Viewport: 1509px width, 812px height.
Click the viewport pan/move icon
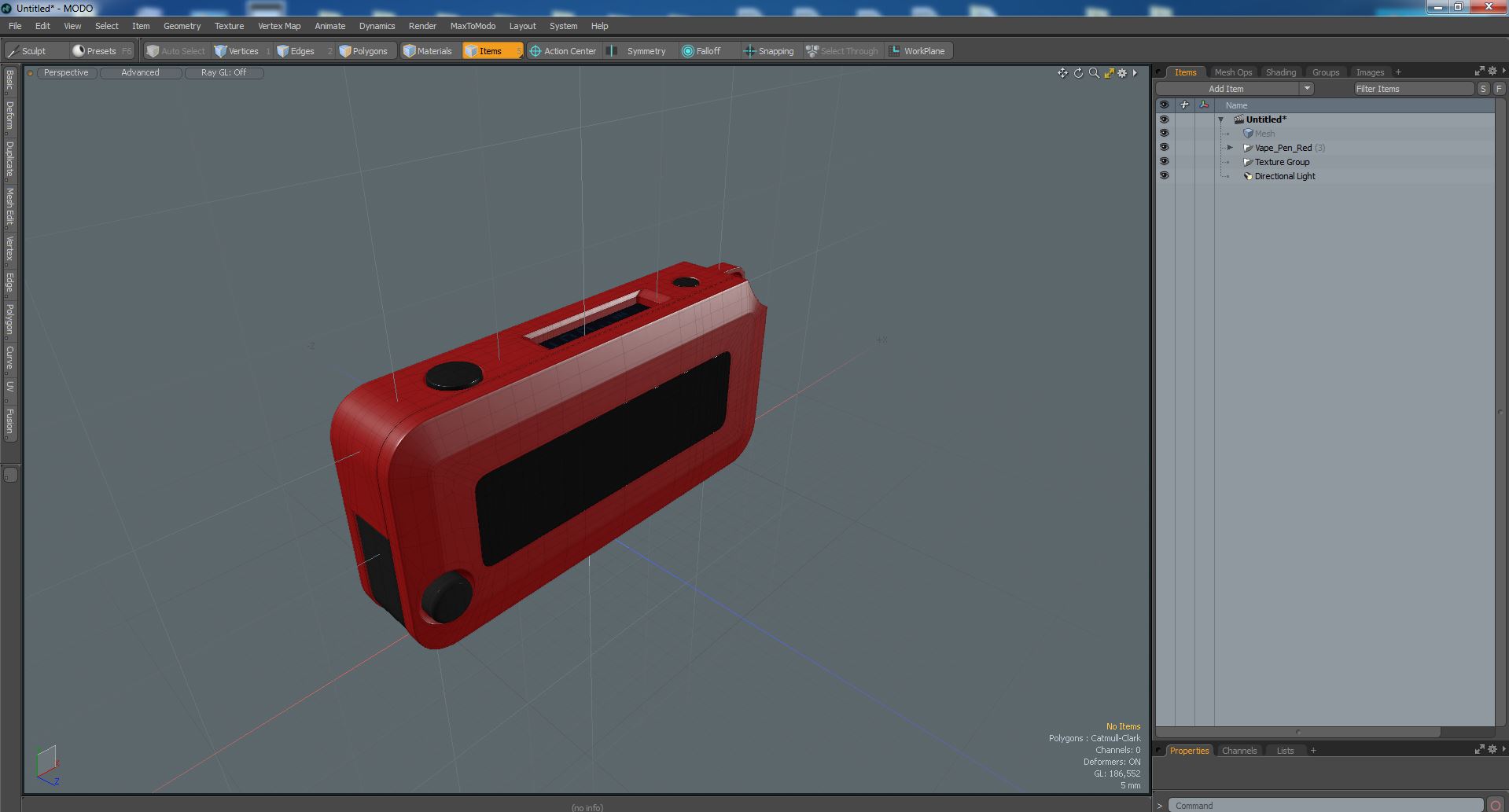[x=1062, y=73]
